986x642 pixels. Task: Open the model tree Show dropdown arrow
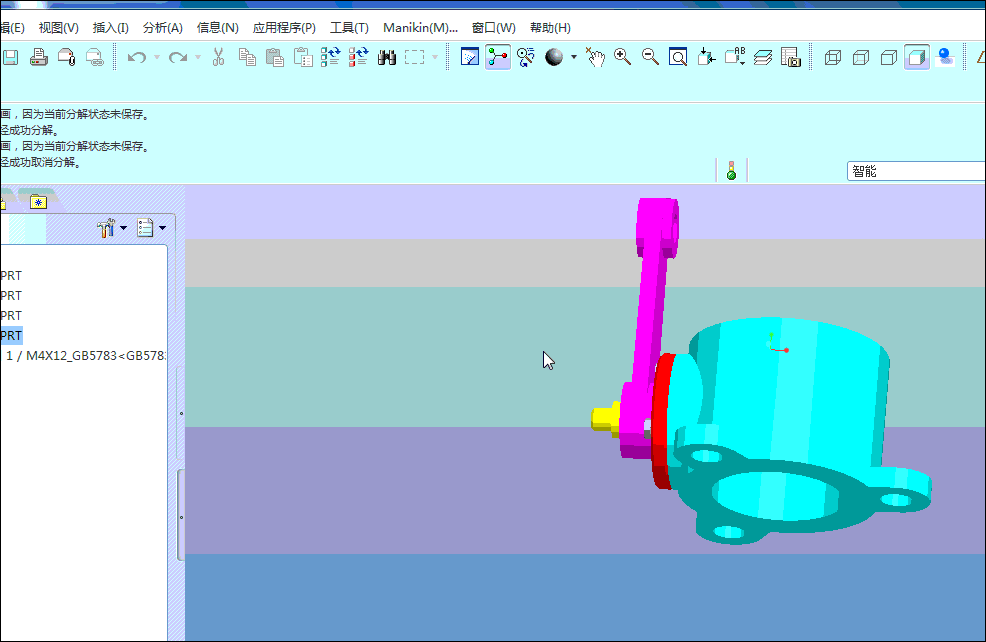[x=162, y=228]
